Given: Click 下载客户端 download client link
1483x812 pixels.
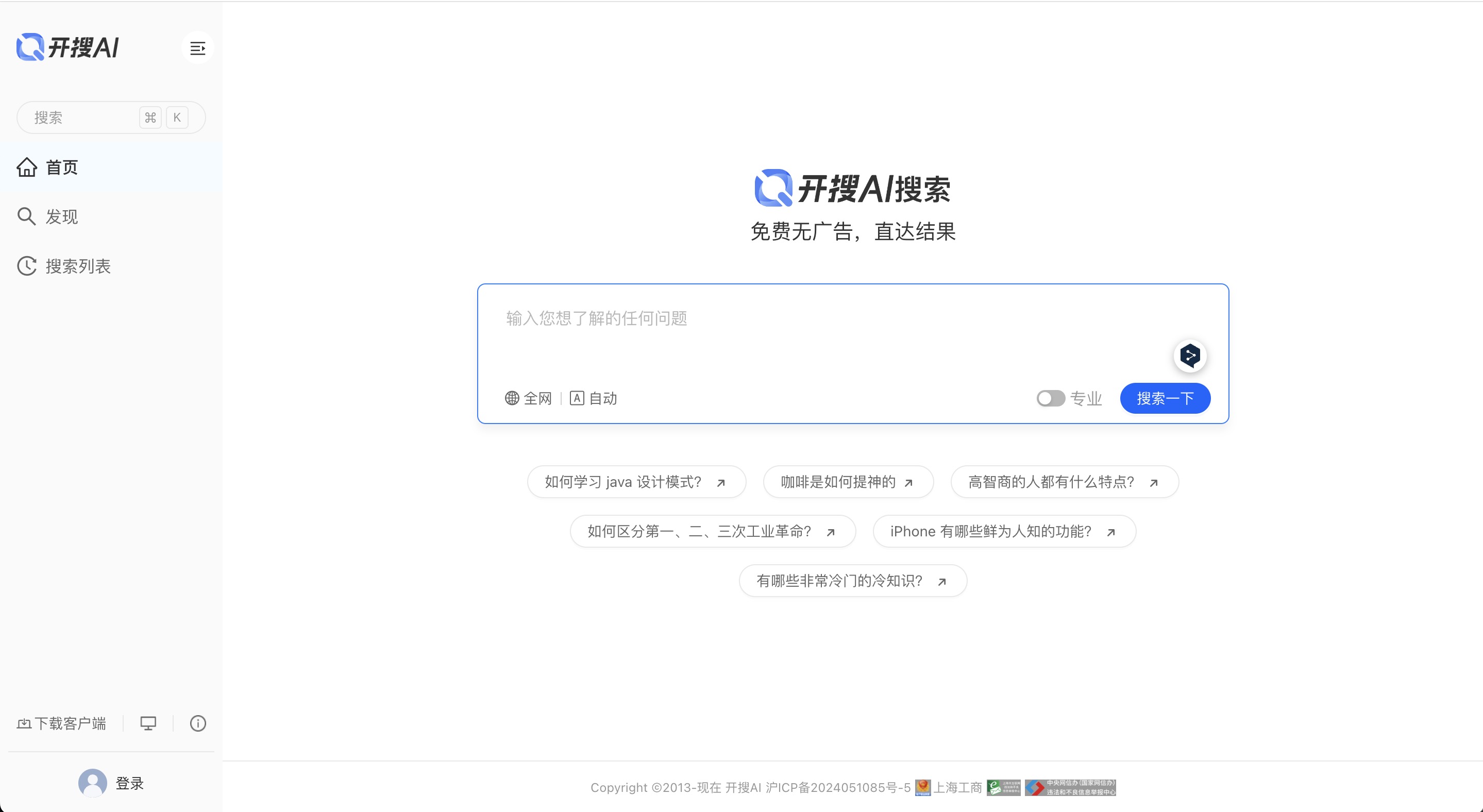Looking at the screenshot, I should click(62, 723).
